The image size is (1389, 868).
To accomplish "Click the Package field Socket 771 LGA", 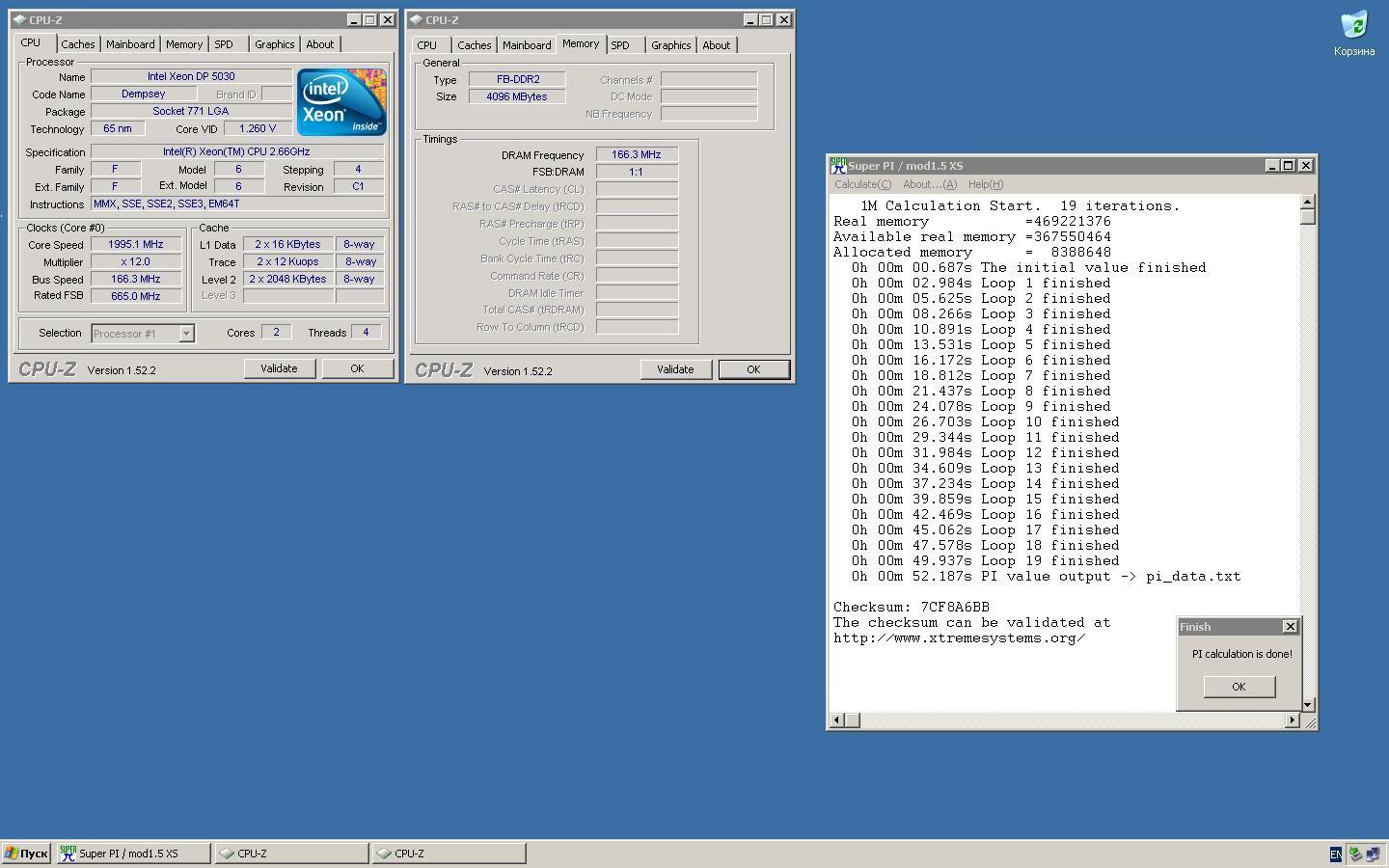I will click(191, 111).
